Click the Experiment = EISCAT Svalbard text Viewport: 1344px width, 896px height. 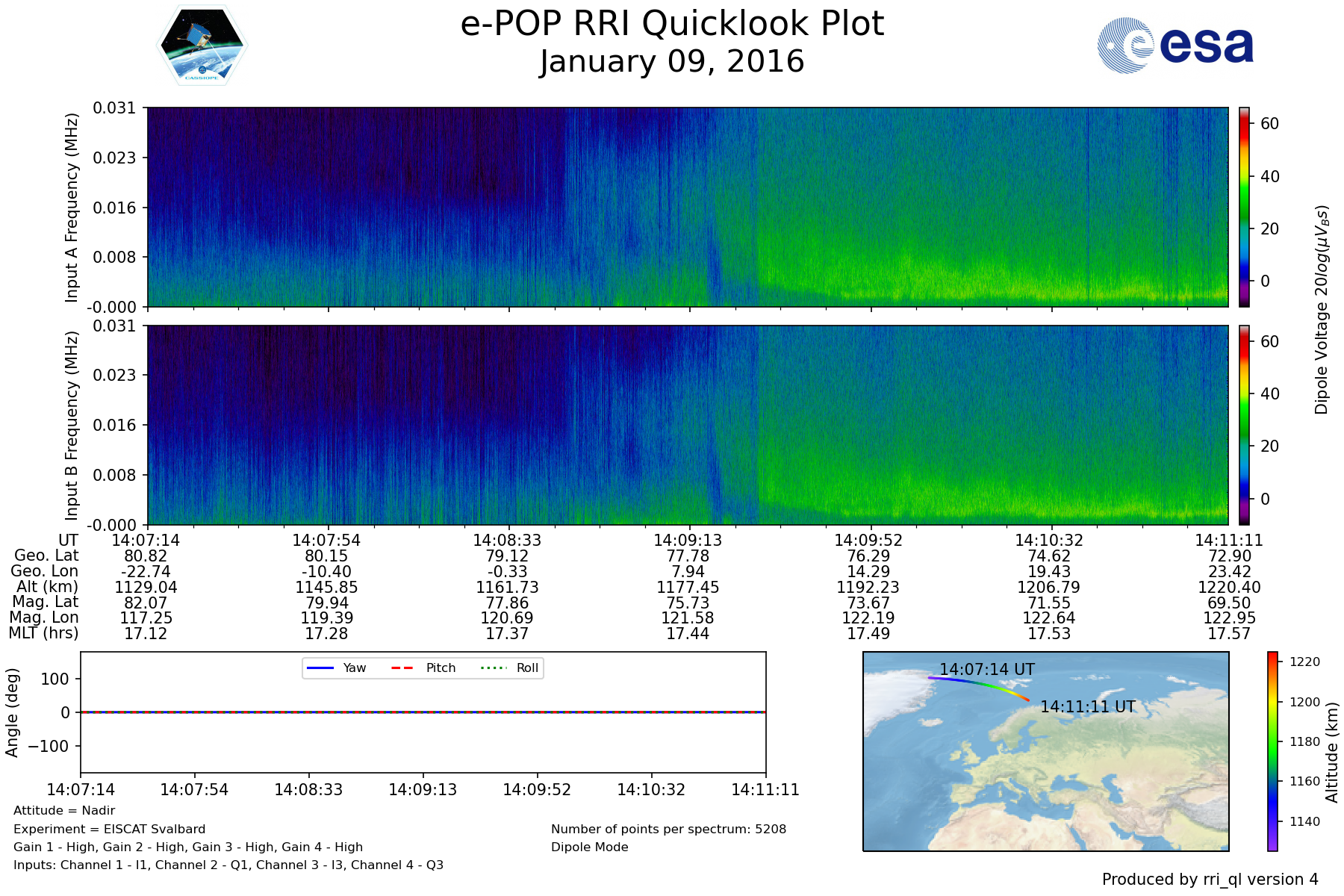click(x=109, y=829)
